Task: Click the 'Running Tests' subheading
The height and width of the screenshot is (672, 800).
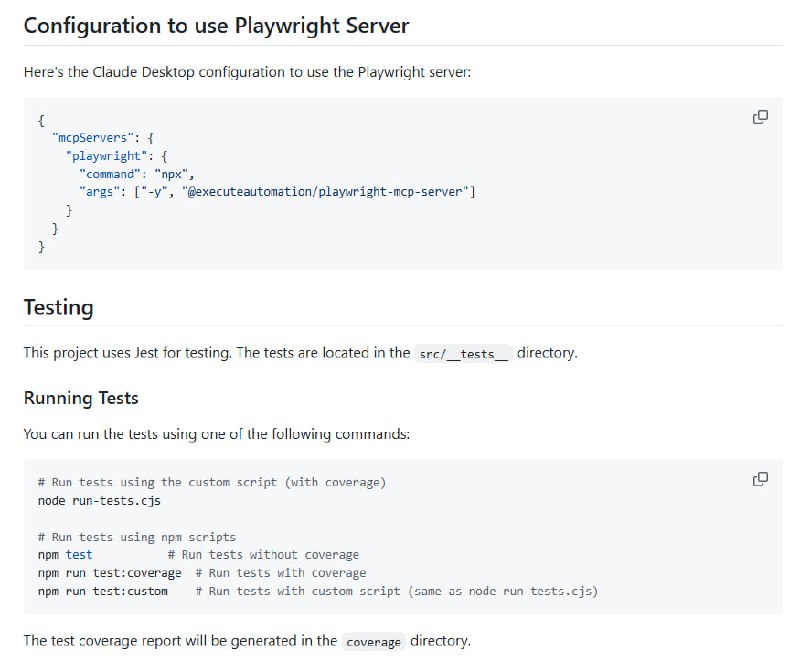Action: click(81, 398)
